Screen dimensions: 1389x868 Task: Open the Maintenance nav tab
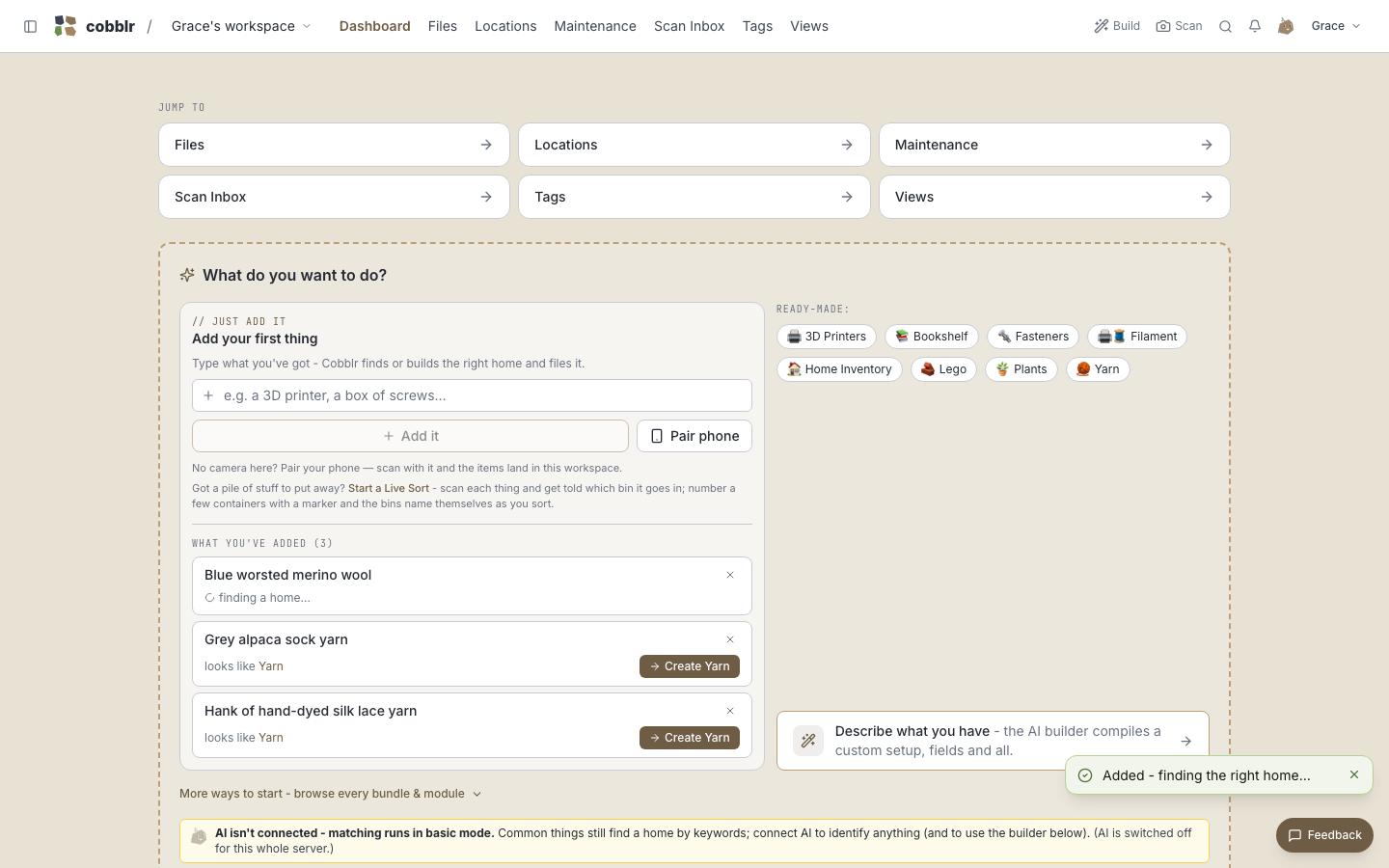click(x=595, y=26)
